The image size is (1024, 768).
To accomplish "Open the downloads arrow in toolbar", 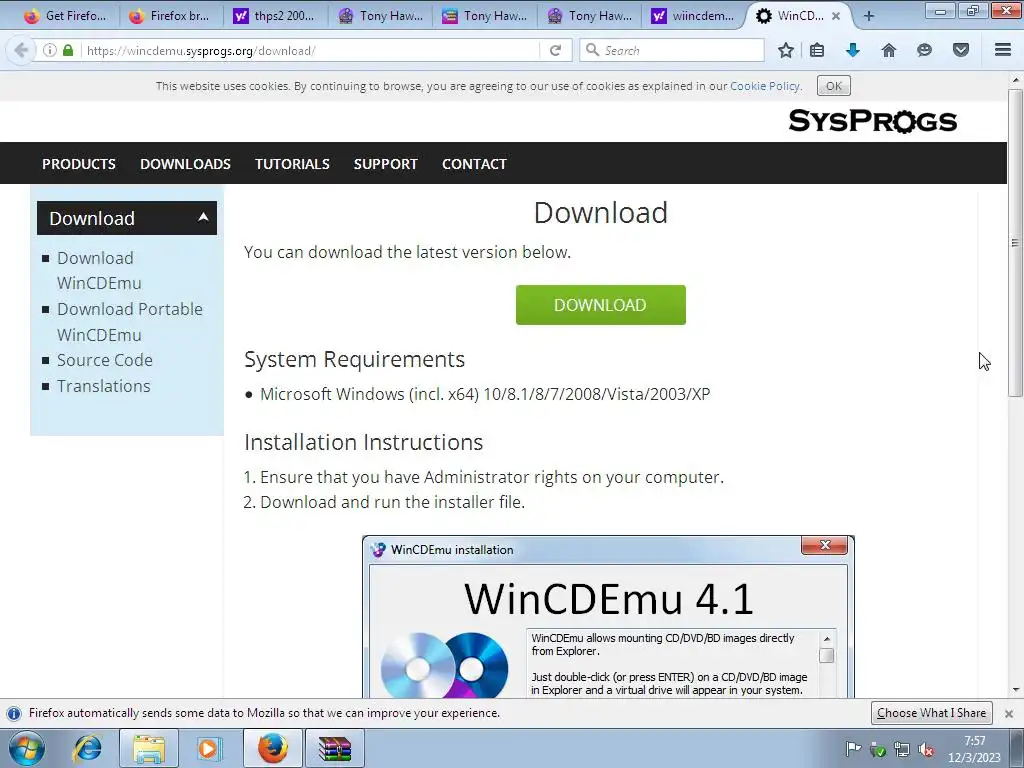I will coord(853,50).
